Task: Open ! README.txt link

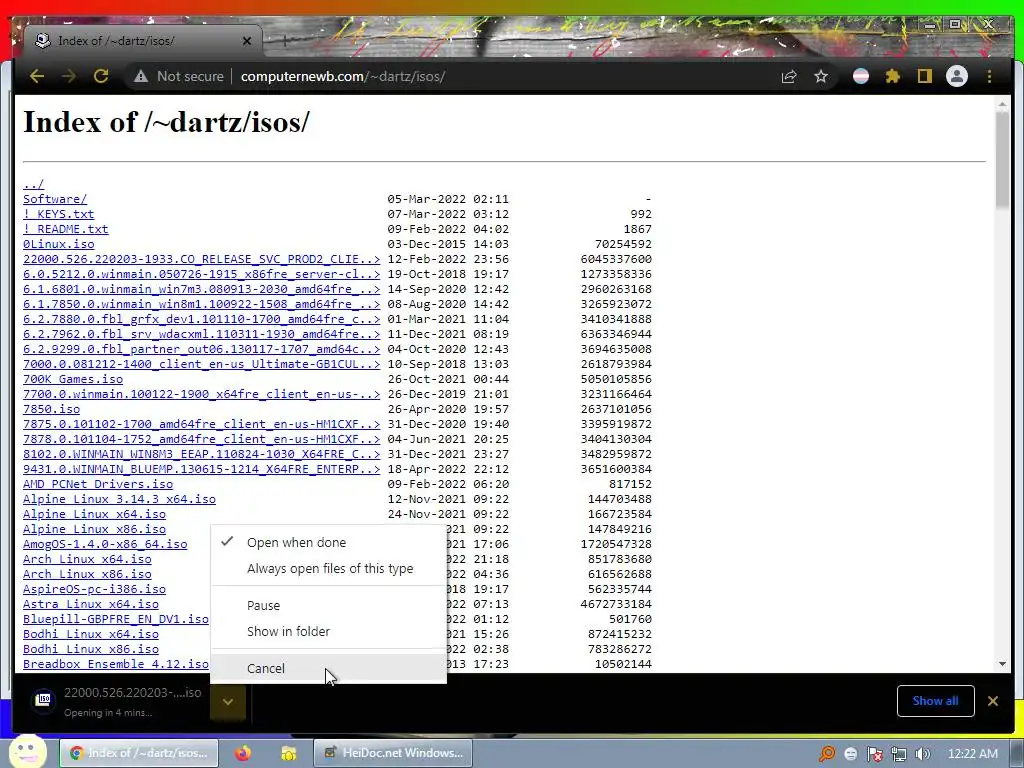Action: [66, 229]
